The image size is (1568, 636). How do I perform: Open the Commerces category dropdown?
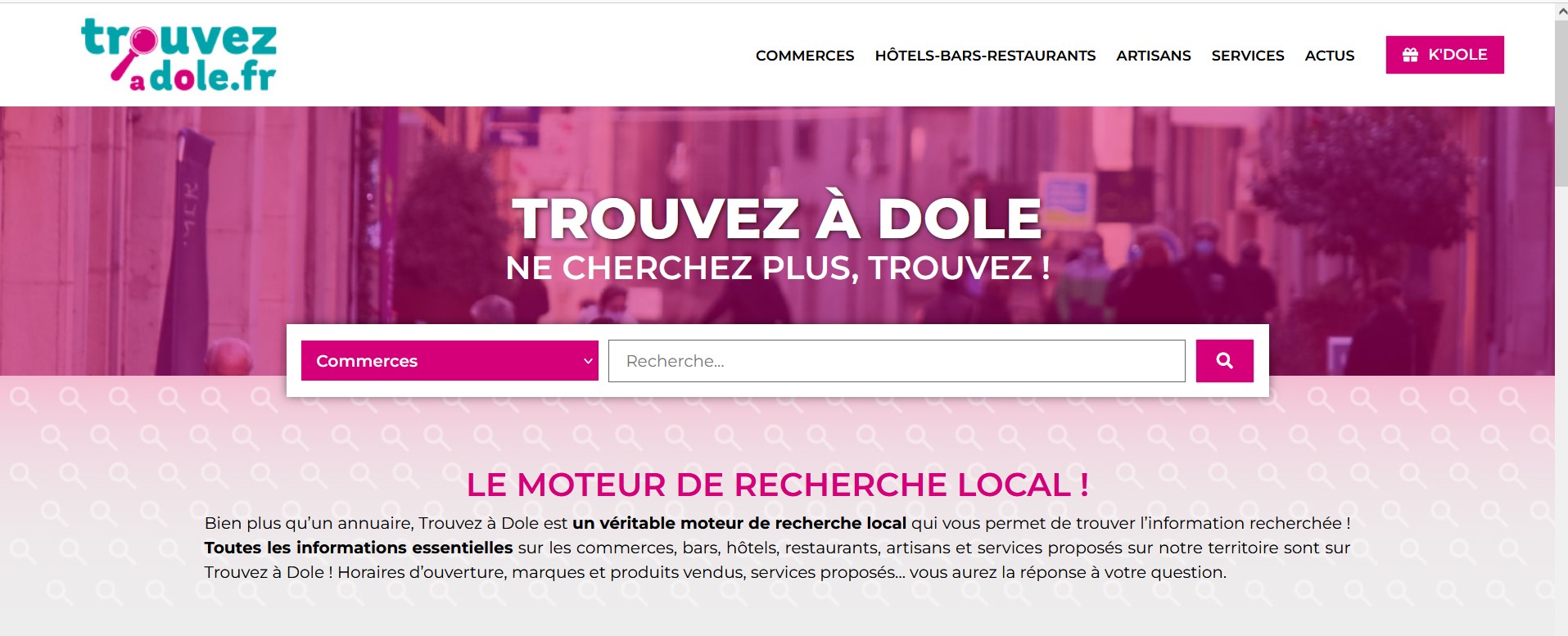pos(450,361)
